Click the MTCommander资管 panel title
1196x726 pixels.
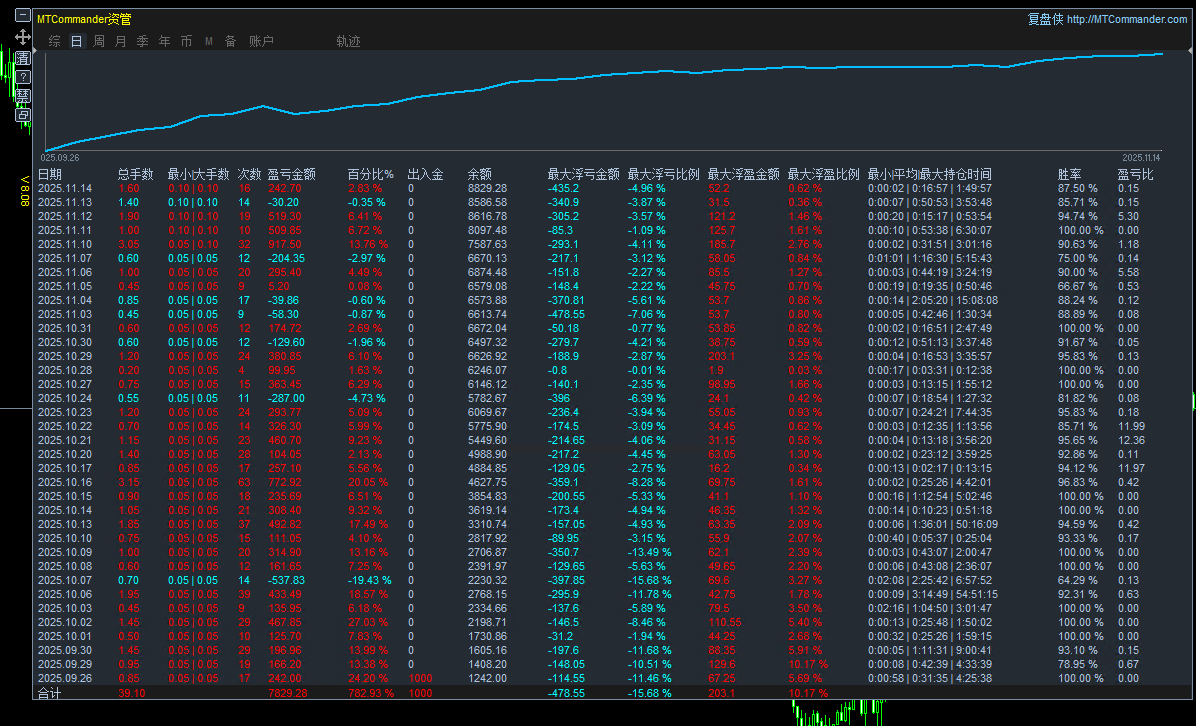[84, 19]
